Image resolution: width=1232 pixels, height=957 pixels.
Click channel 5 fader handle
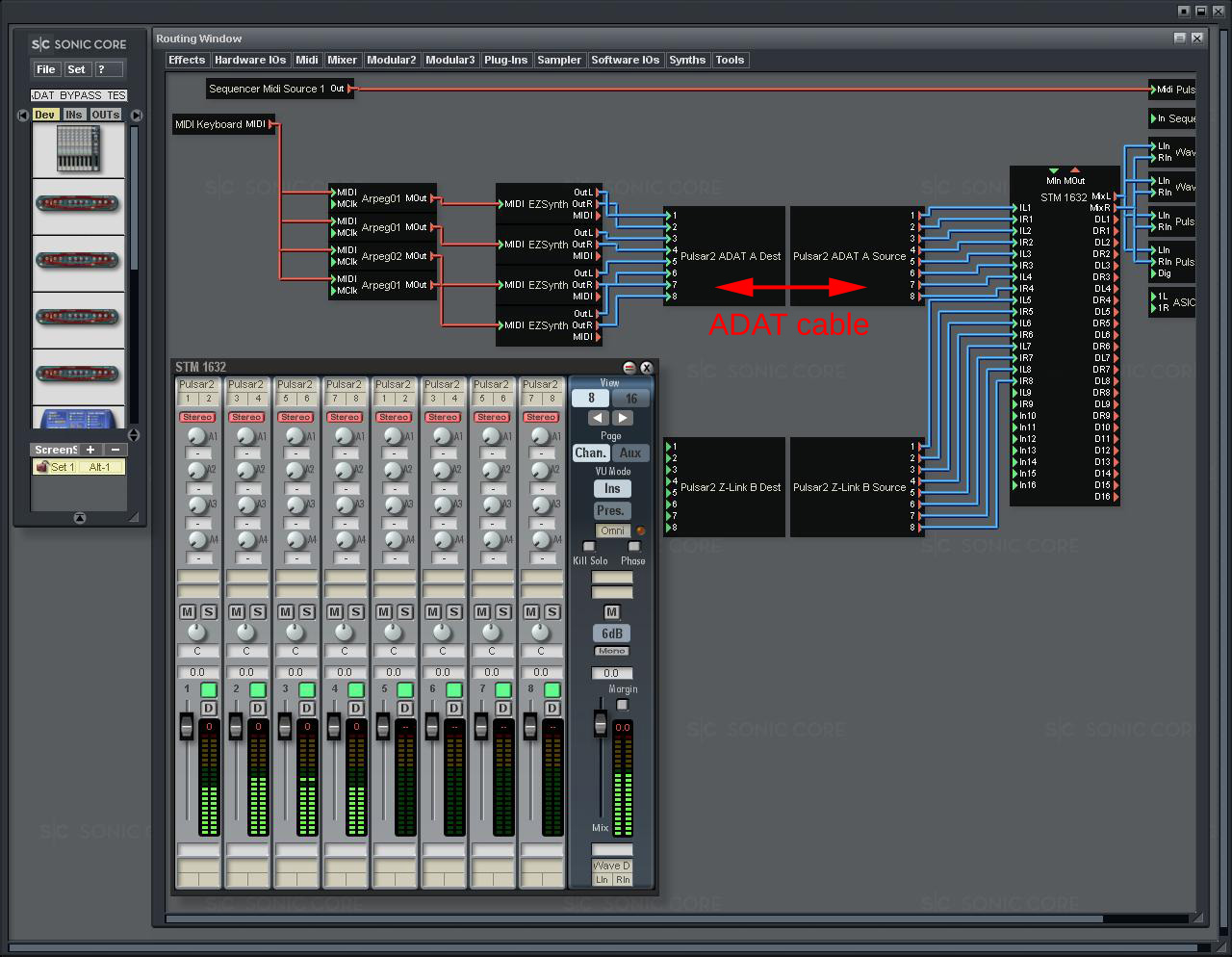point(383,727)
